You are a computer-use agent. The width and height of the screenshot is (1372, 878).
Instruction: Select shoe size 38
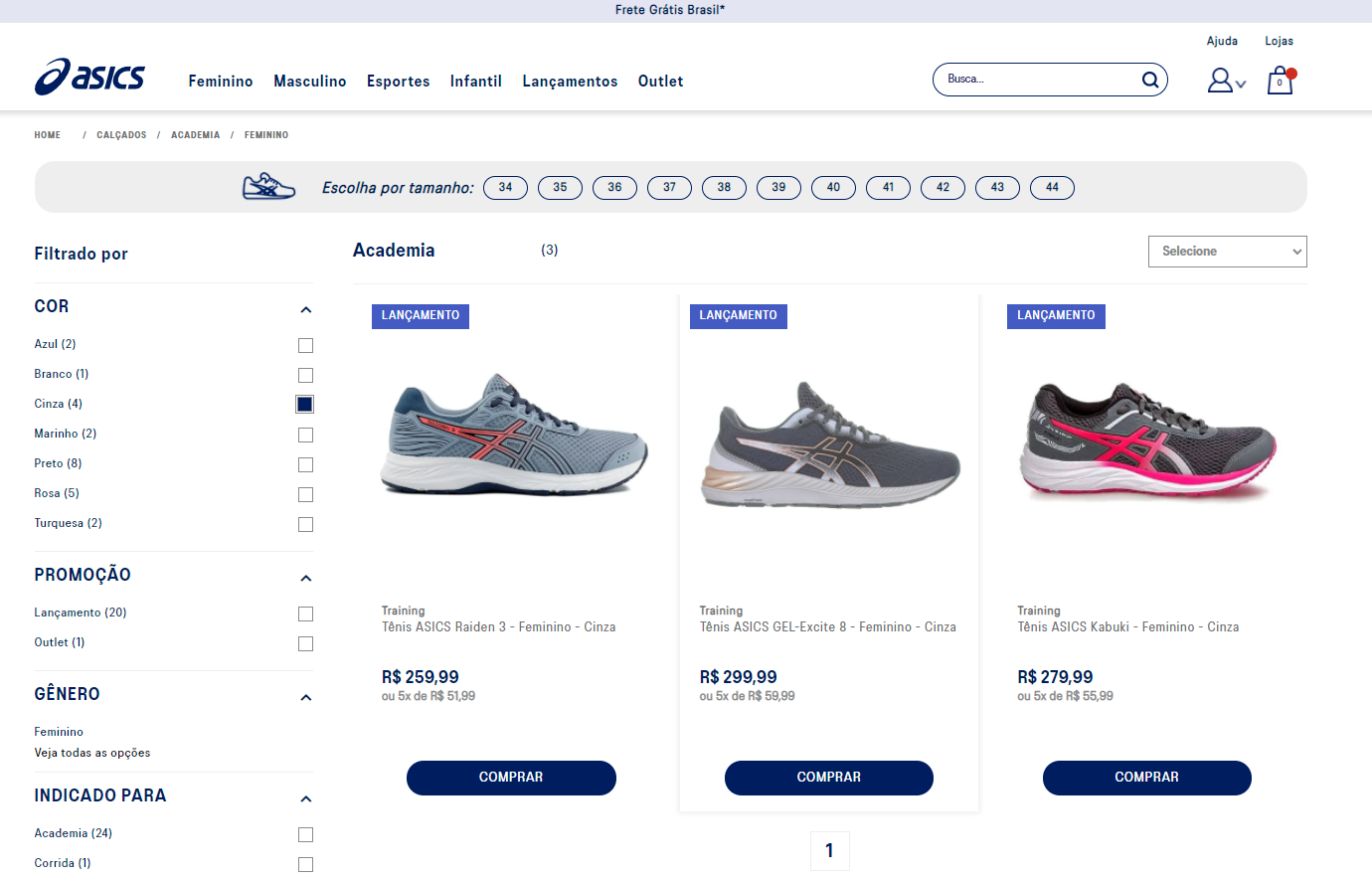coord(724,187)
